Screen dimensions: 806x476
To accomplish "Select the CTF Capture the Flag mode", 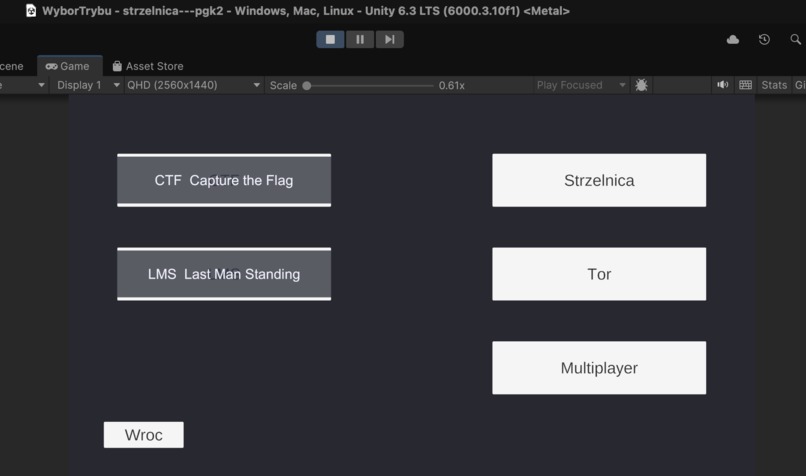I will tap(224, 180).
